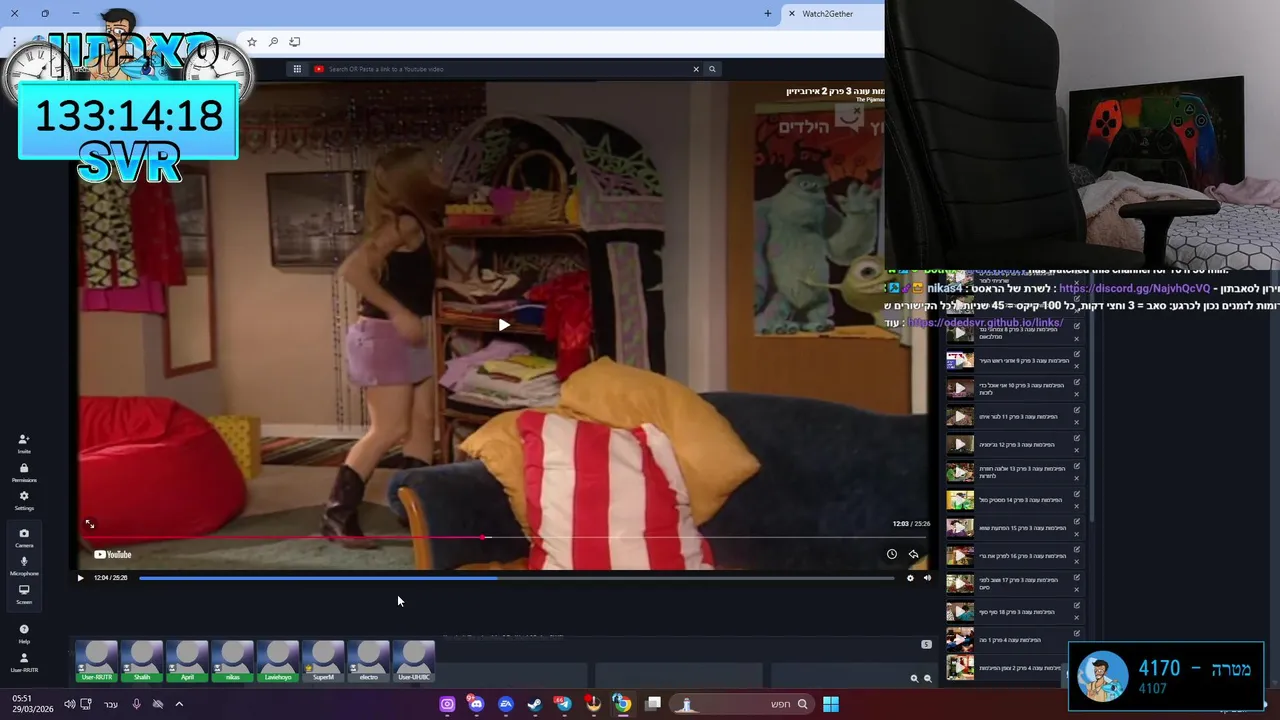Open Telegram from the taskbar
The height and width of the screenshot is (720, 1280).
tap(563, 704)
